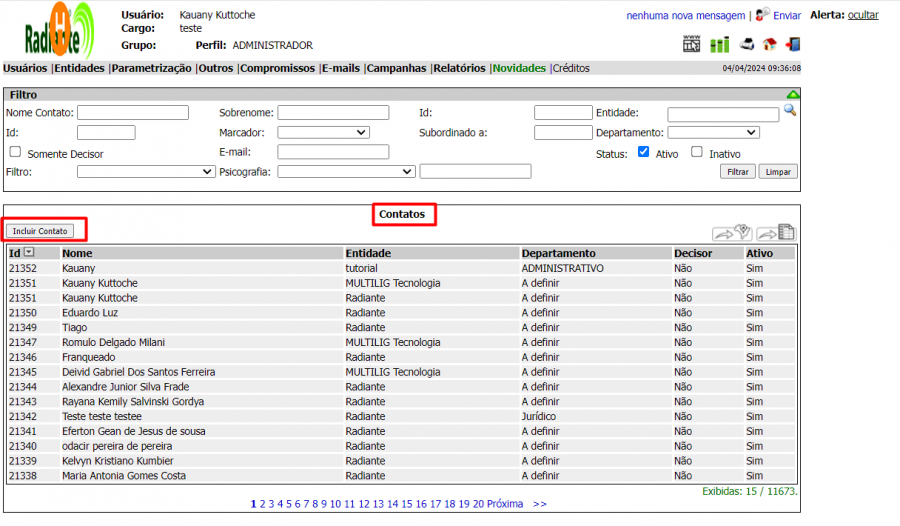The width and height of the screenshot is (900, 526).
Task: Log out using the exit door icon
Action: point(793,44)
